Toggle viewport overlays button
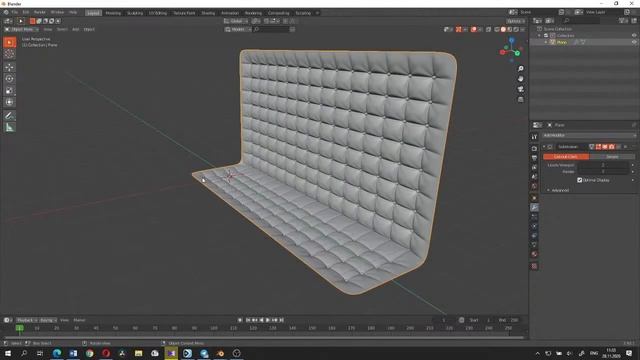The width and height of the screenshot is (640, 360). point(473,29)
